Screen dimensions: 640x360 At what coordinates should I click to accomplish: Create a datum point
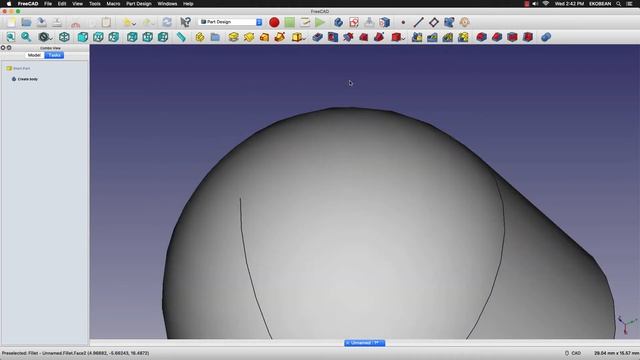pyautogui.click(x=403, y=22)
